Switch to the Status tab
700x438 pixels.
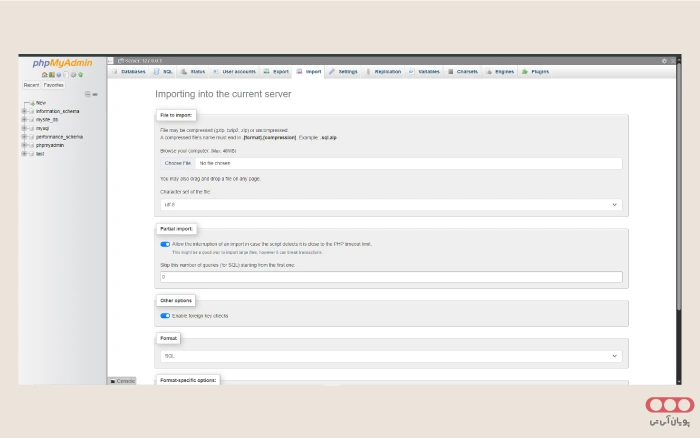pyautogui.click(x=193, y=71)
